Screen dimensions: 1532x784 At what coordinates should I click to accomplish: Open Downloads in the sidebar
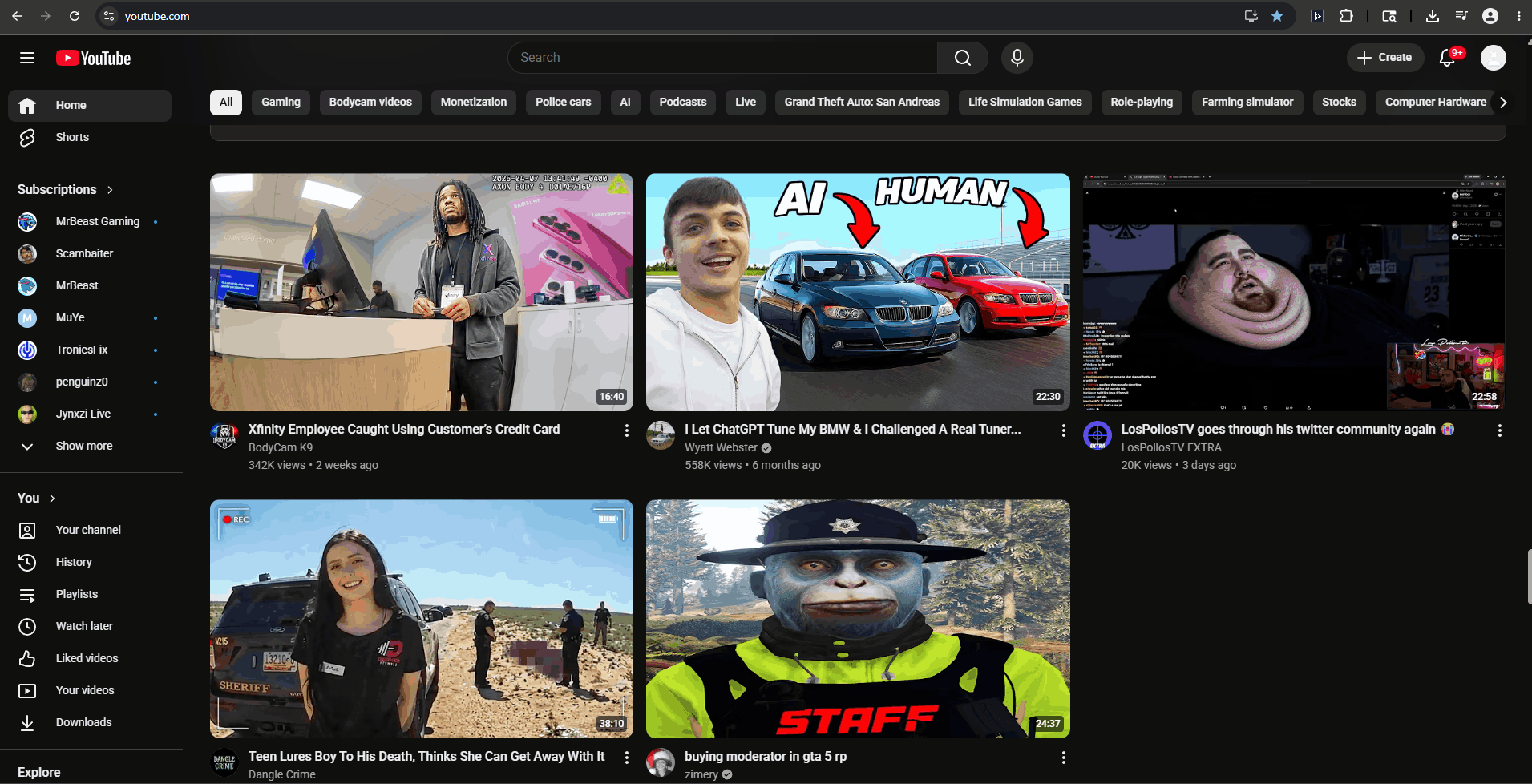[x=90, y=722]
